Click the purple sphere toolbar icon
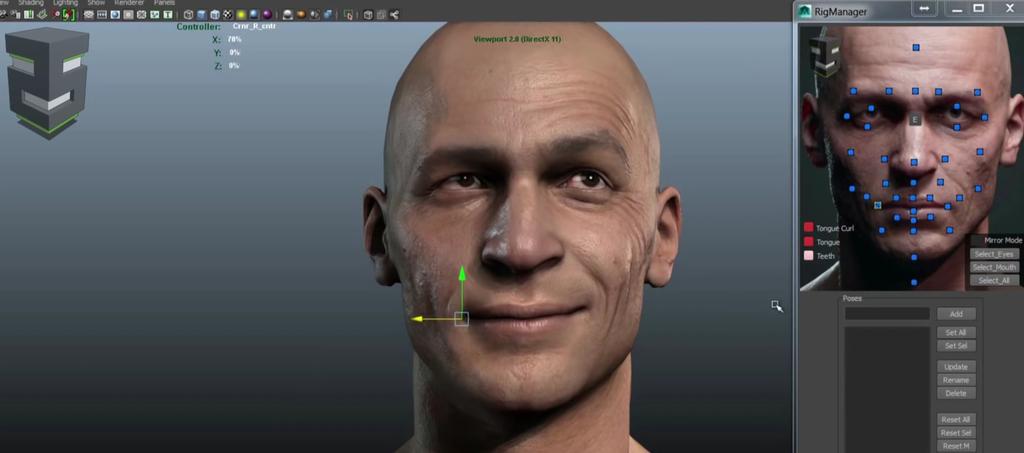Image resolution: width=1024 pixels, height=453 pixels. tap(266, 14)
